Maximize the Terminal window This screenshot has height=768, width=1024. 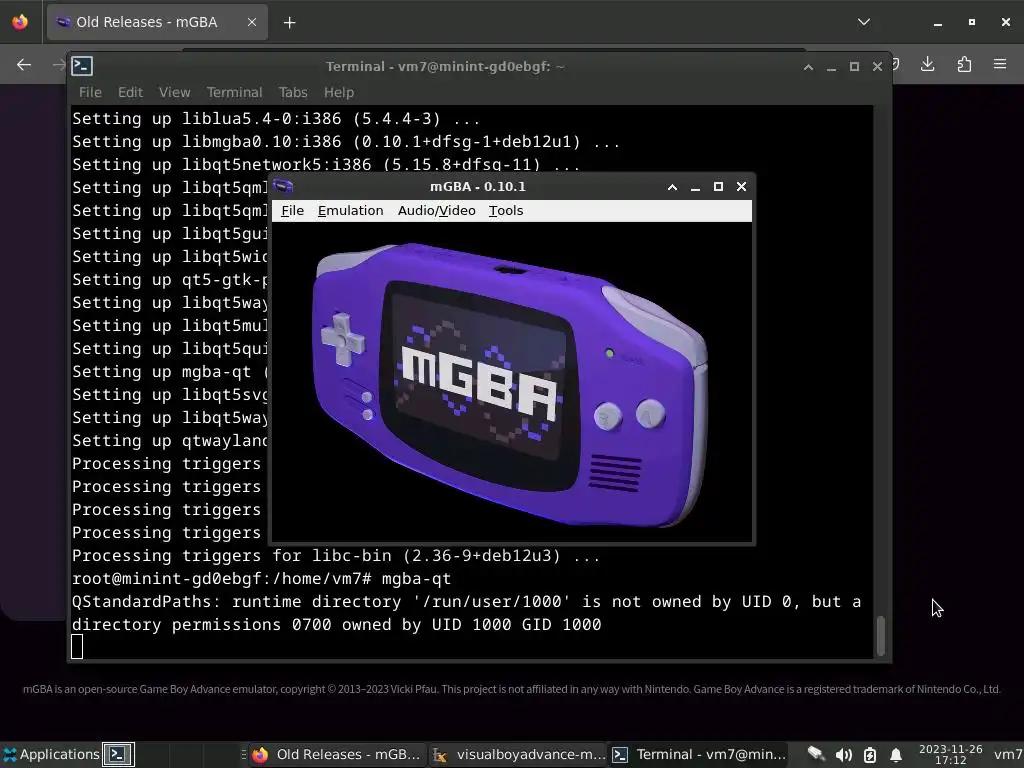coord(854,67)
